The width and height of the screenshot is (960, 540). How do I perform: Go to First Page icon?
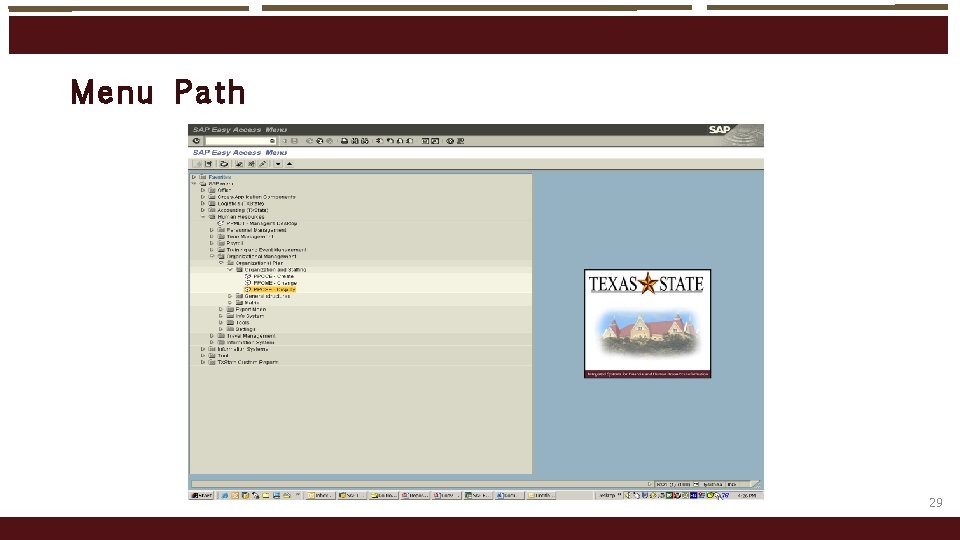click(x=379, y=141)
